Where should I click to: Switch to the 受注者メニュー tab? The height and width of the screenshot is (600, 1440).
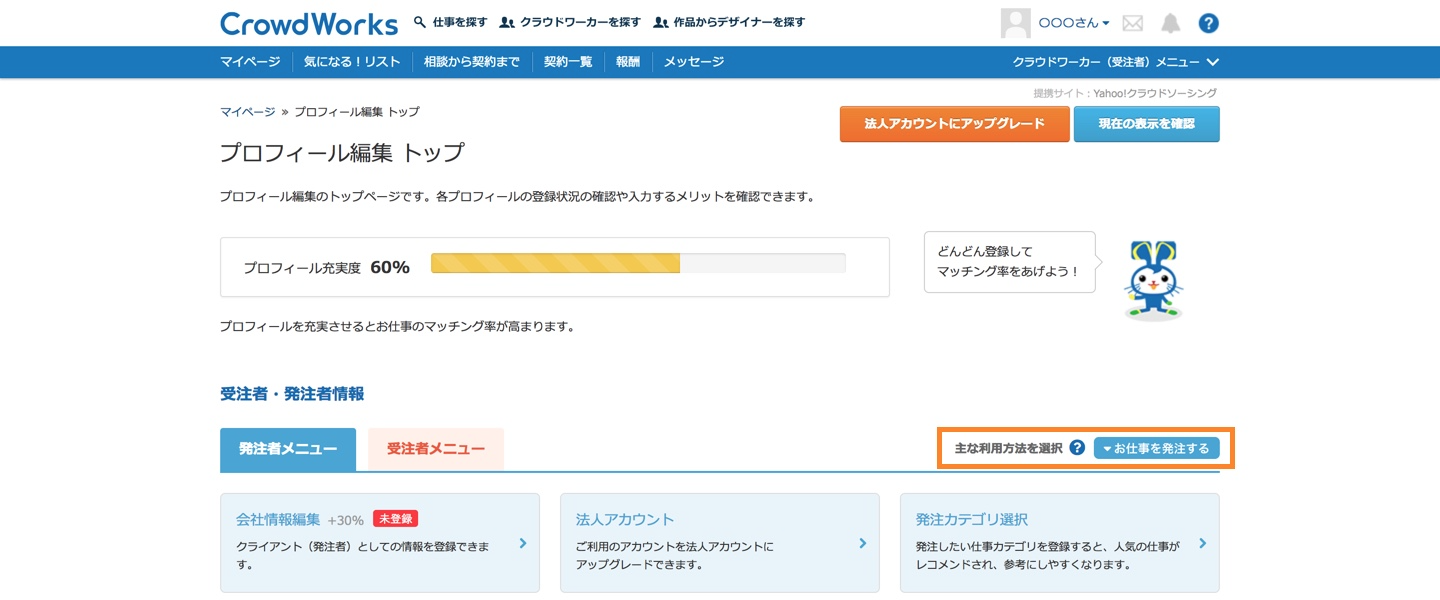pyautogui.click(x=436, y=449)
